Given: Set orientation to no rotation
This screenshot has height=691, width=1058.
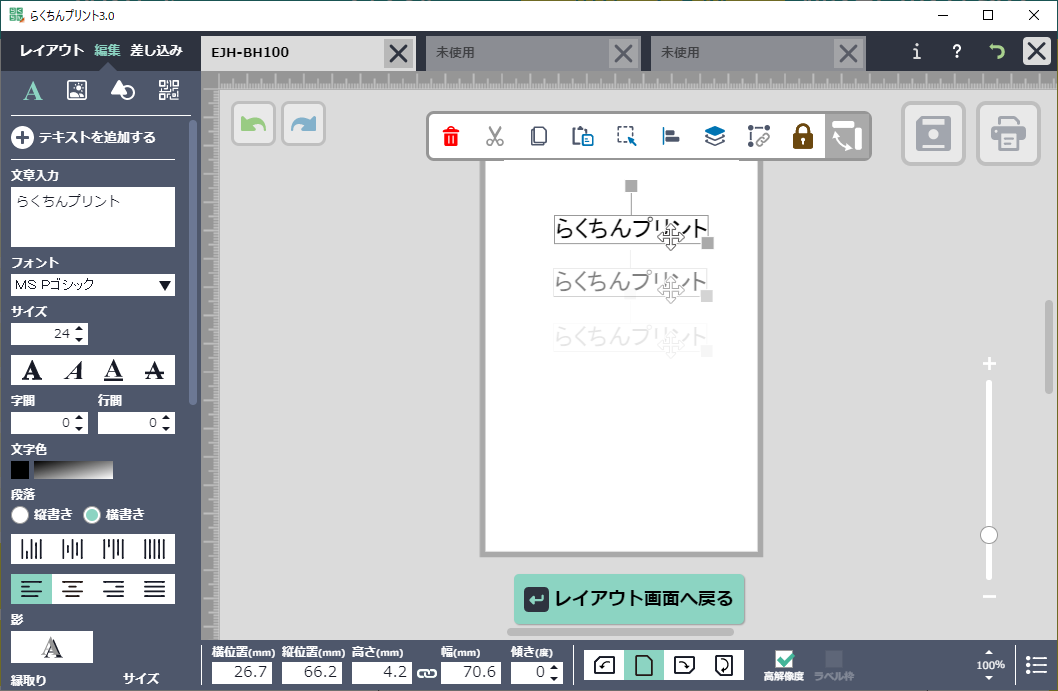Looking at the screenshot, I should pos(644,665).
